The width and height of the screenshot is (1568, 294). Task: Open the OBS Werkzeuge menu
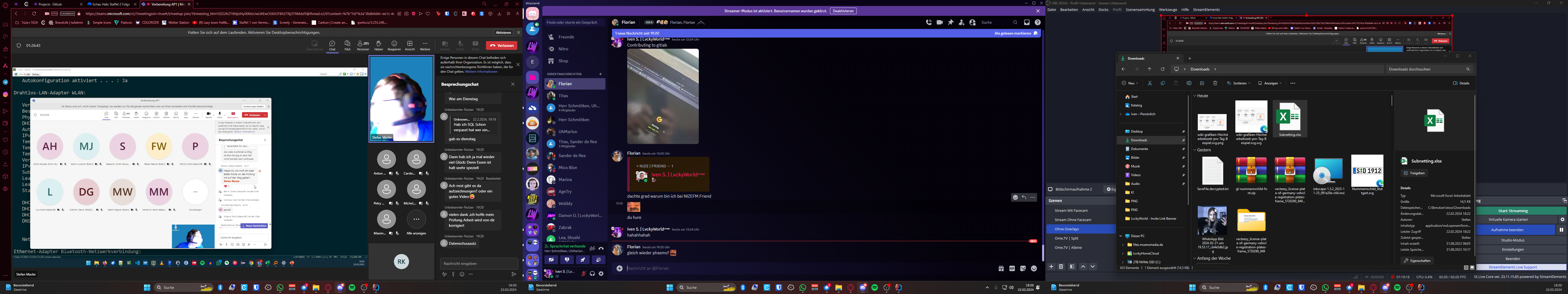1168,10
